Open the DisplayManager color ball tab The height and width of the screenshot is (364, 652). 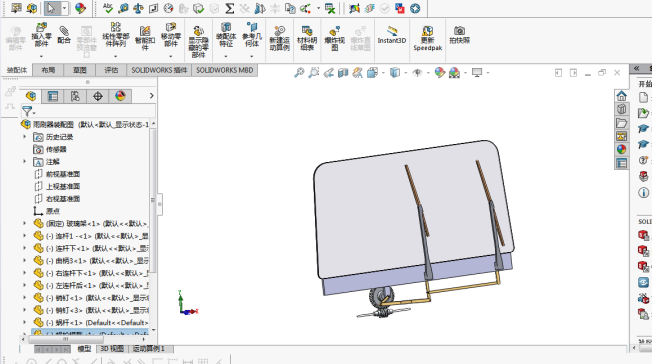tap(120, 96)
